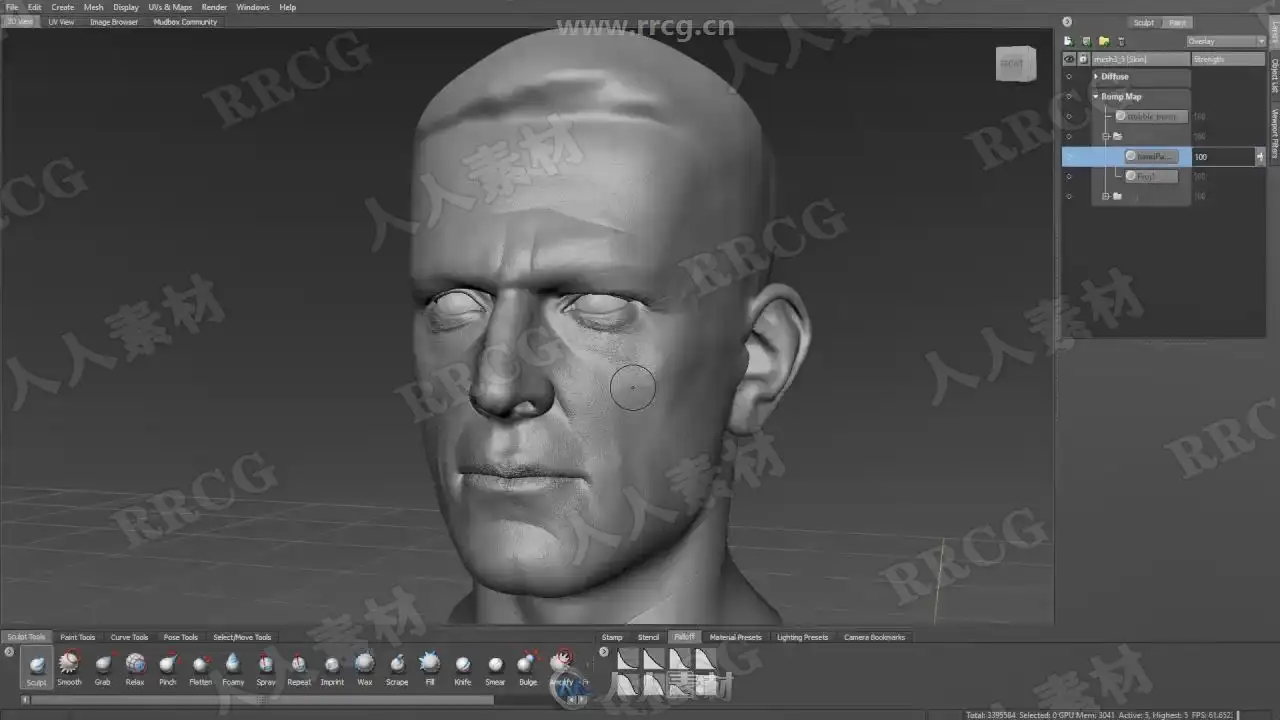Switch to the Image Browser tab
Image resolution: width=1280 pixels, height=720 pixels.
point(114,21)
